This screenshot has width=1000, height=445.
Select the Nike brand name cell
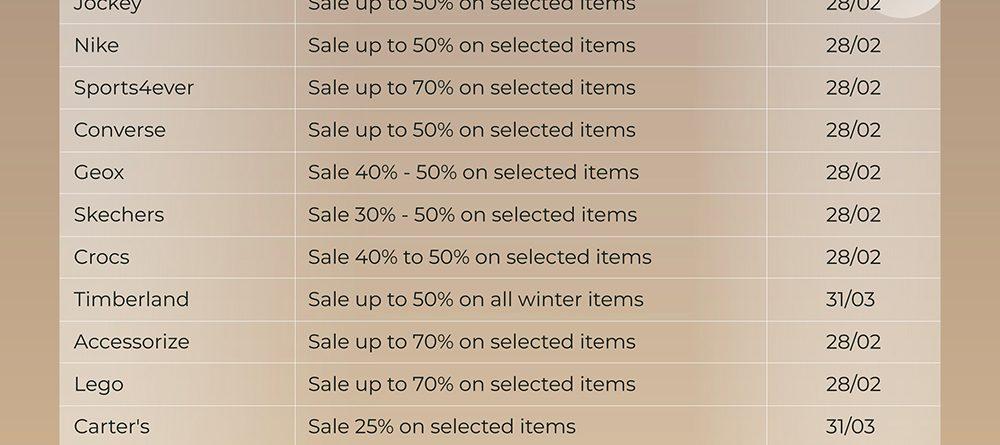point(96,45)
